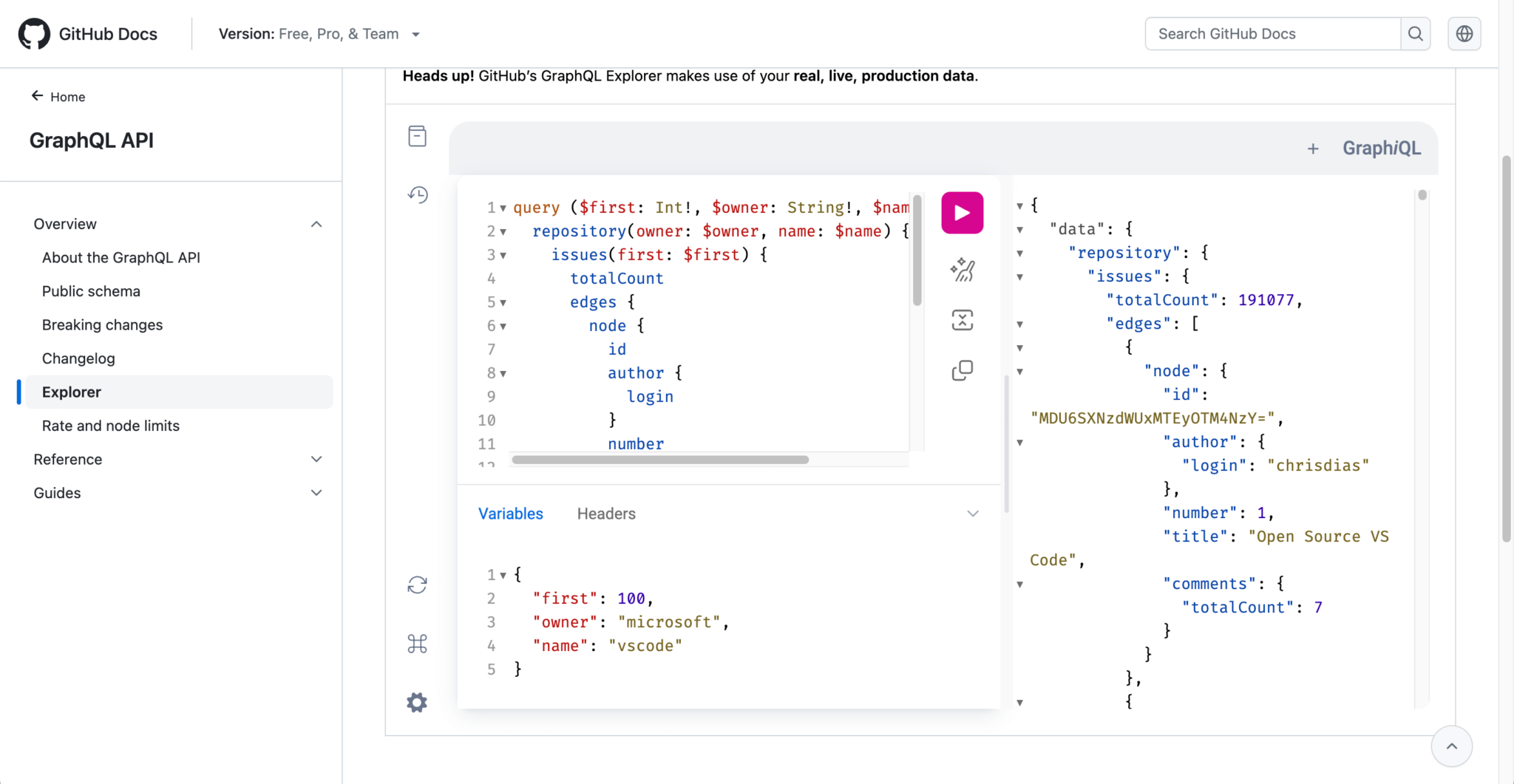Go back via the Home arrow link
The width and height of the screenshot is (1514, 784).
tap(58, 97)
